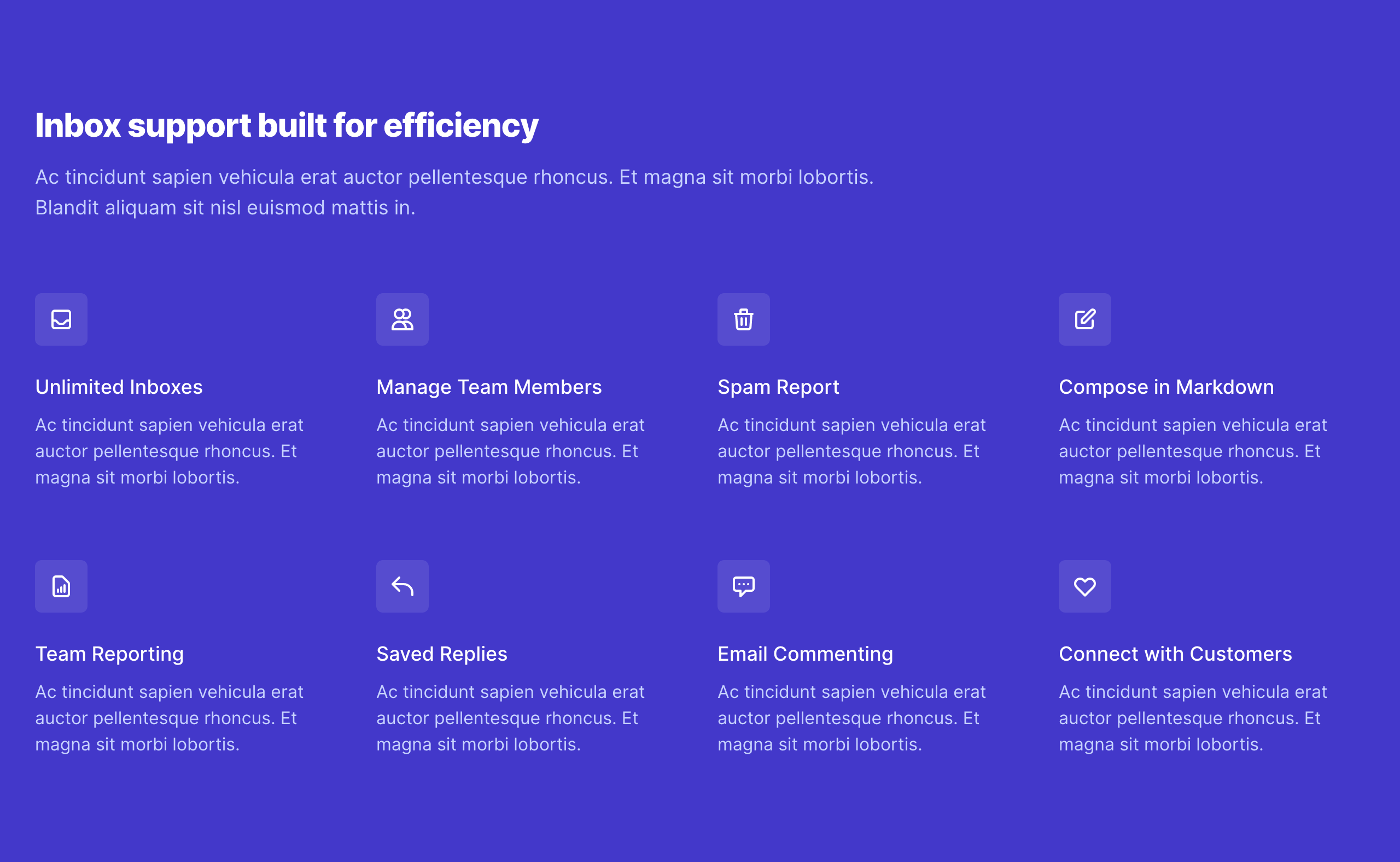Click the heart icon

tap(1084, 586)
